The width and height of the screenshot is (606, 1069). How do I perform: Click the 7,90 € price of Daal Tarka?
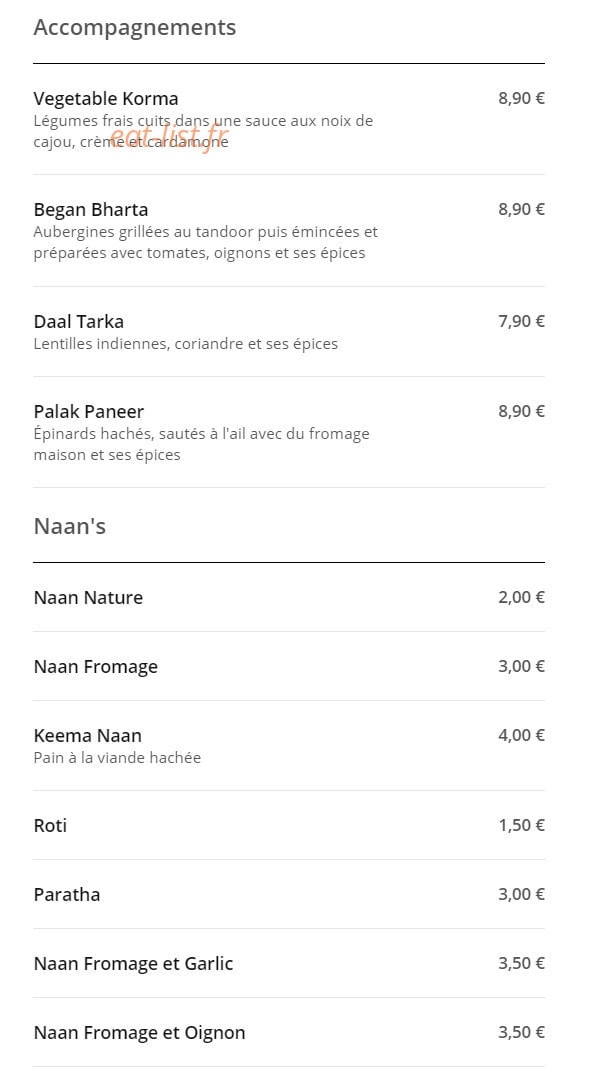click(x=521, y=321)
